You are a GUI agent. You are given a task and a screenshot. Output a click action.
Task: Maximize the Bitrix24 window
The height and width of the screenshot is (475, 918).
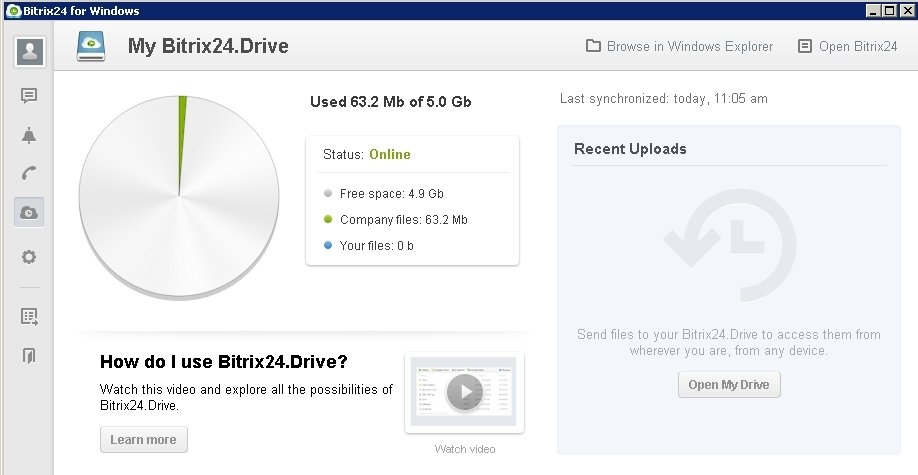(889, 11)
